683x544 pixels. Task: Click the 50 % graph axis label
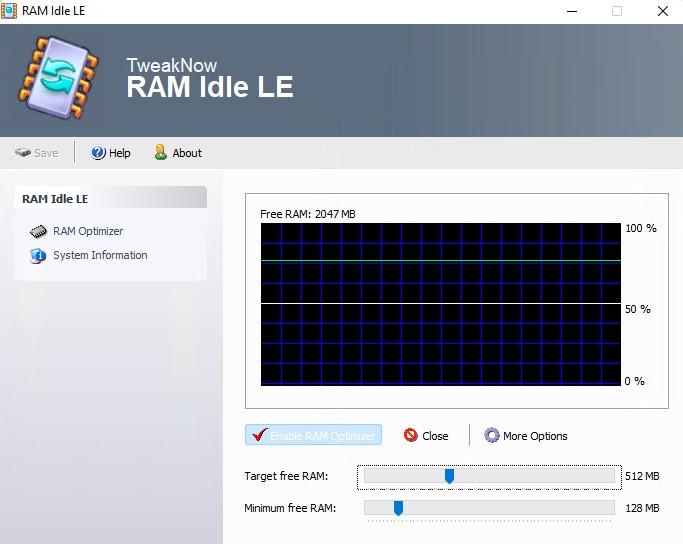tap(638, 309)
